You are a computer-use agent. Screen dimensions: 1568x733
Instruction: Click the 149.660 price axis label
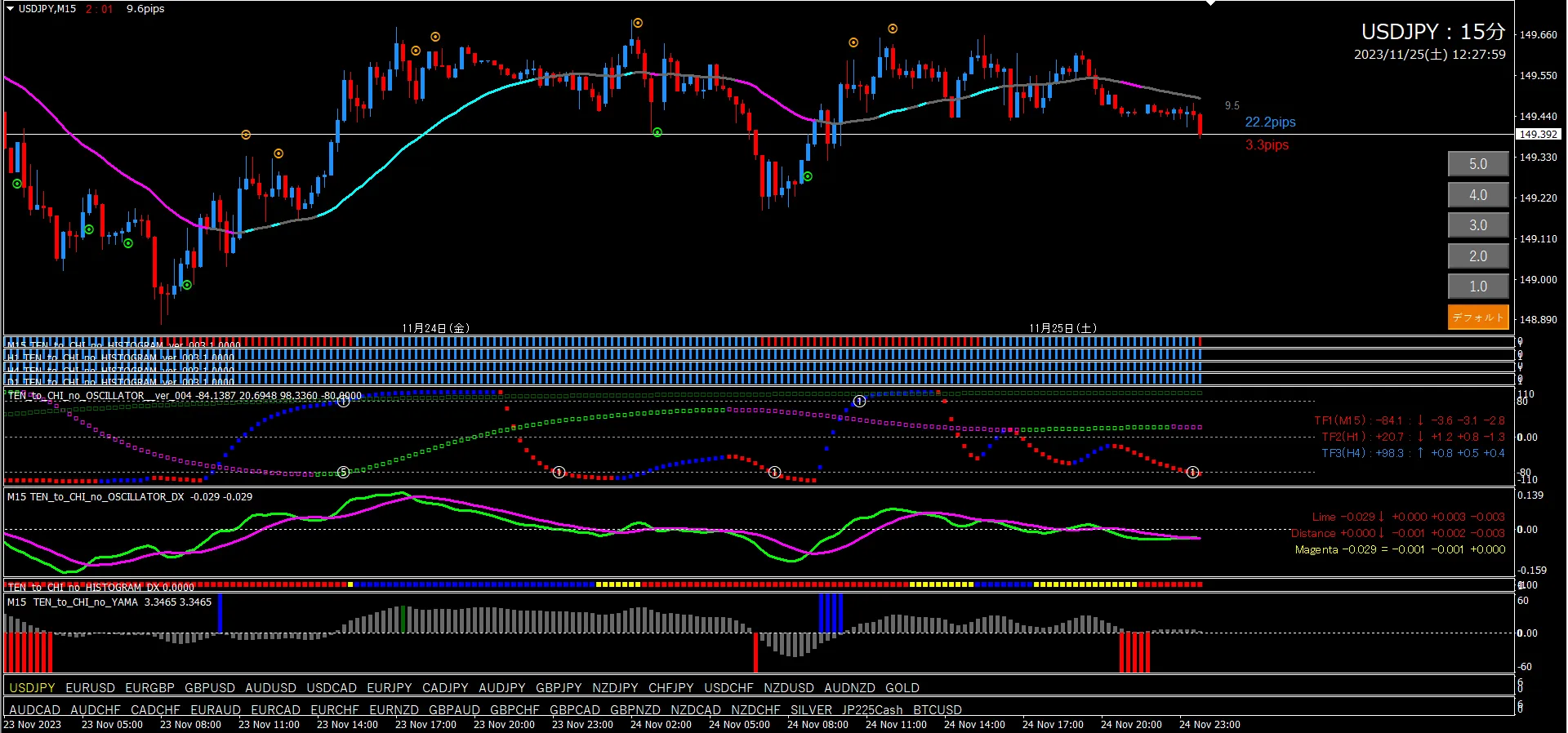tap(1538, 35)
